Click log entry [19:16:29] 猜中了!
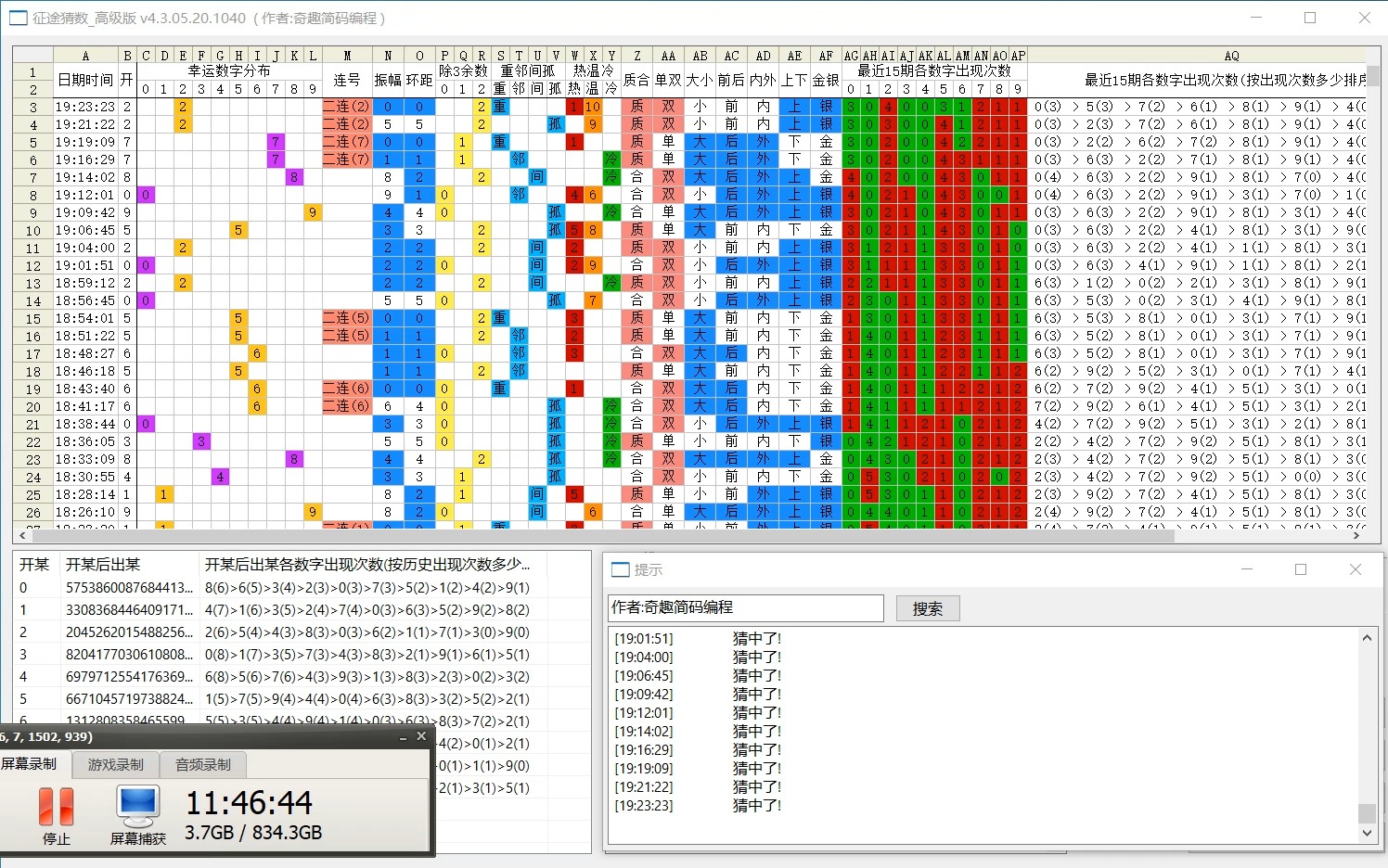Image resolution: width=1388 pixels, height=868 pixels. click(x=698, y=750)
